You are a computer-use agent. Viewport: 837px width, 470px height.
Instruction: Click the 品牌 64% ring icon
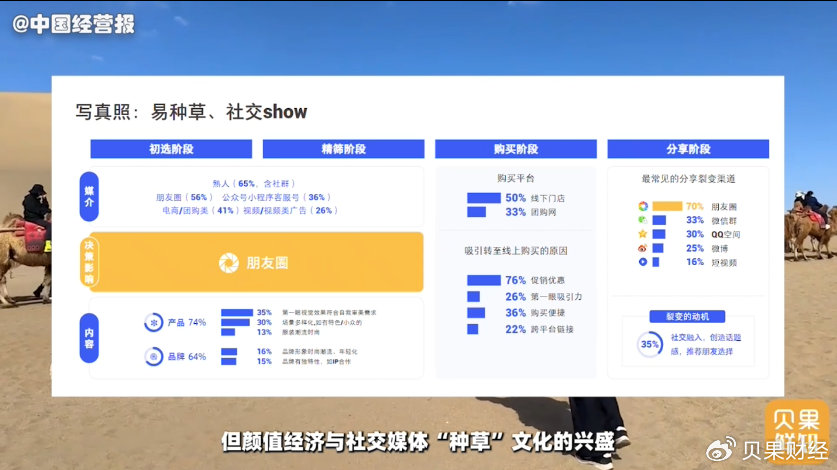coord(154,356)
